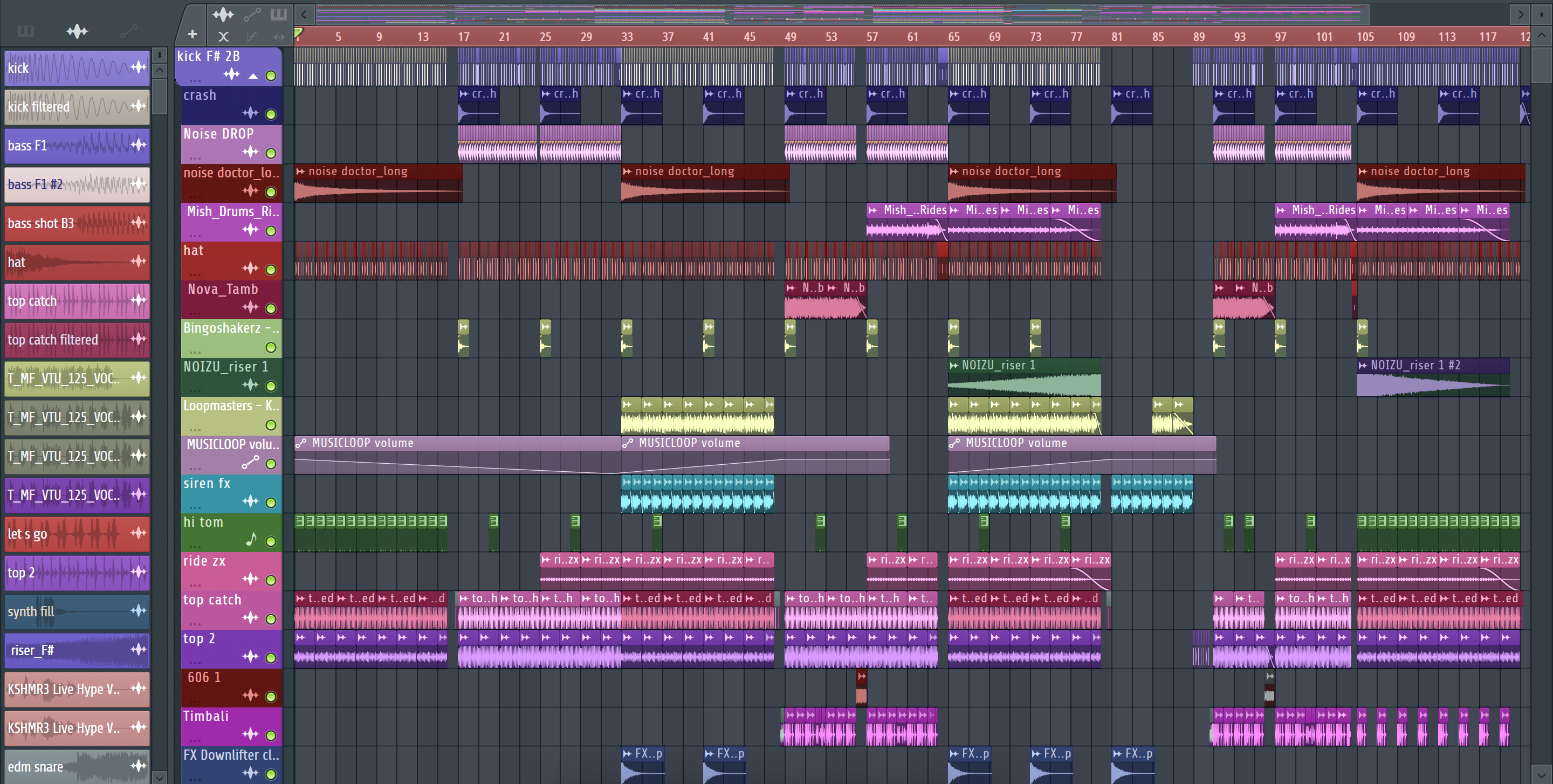Select the NOIZU_riser 1 #2 audio clip

[1433, 377]
